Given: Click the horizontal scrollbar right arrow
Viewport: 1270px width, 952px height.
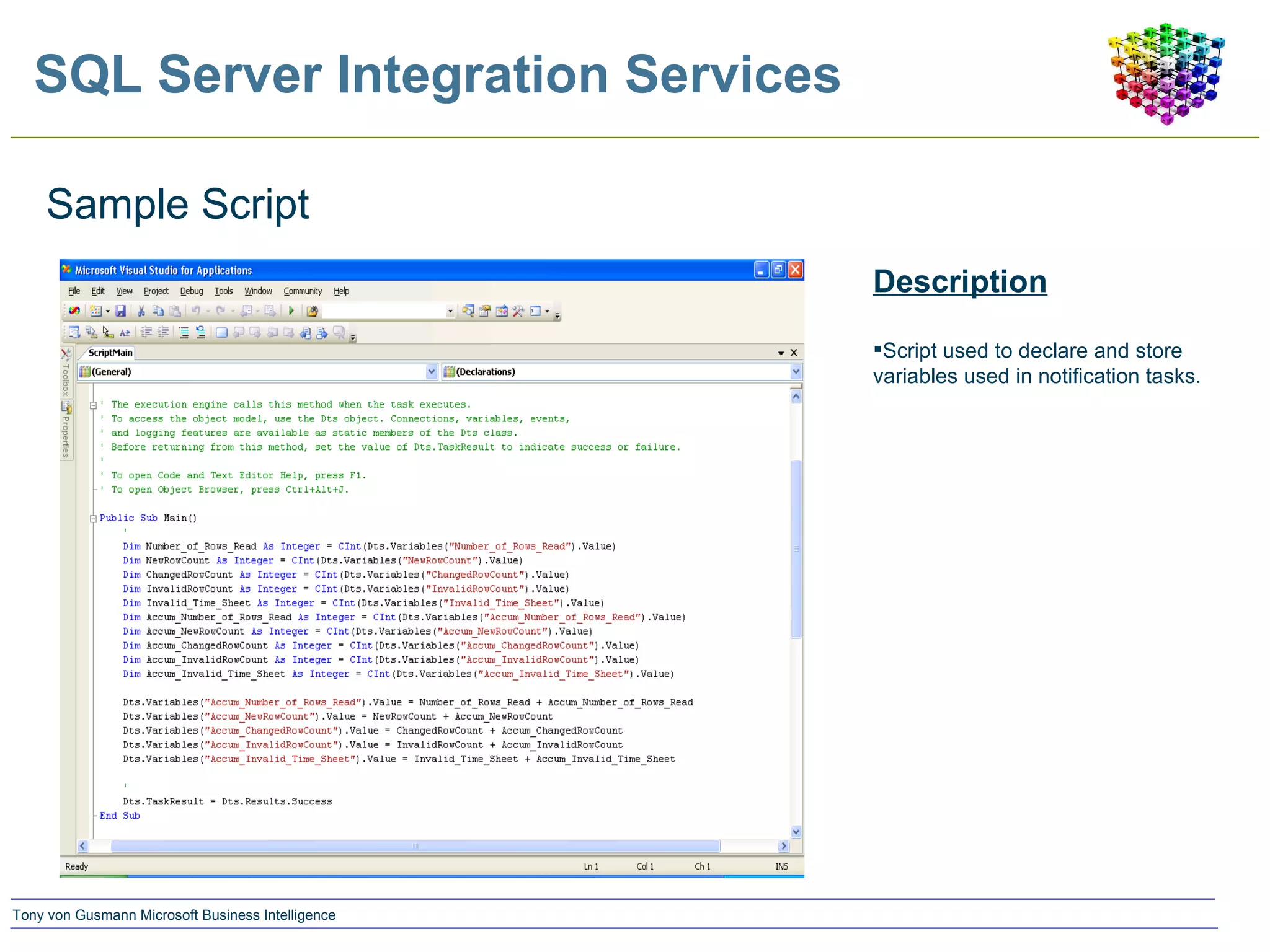Looking at the screenshot, I should click(784, 846).
